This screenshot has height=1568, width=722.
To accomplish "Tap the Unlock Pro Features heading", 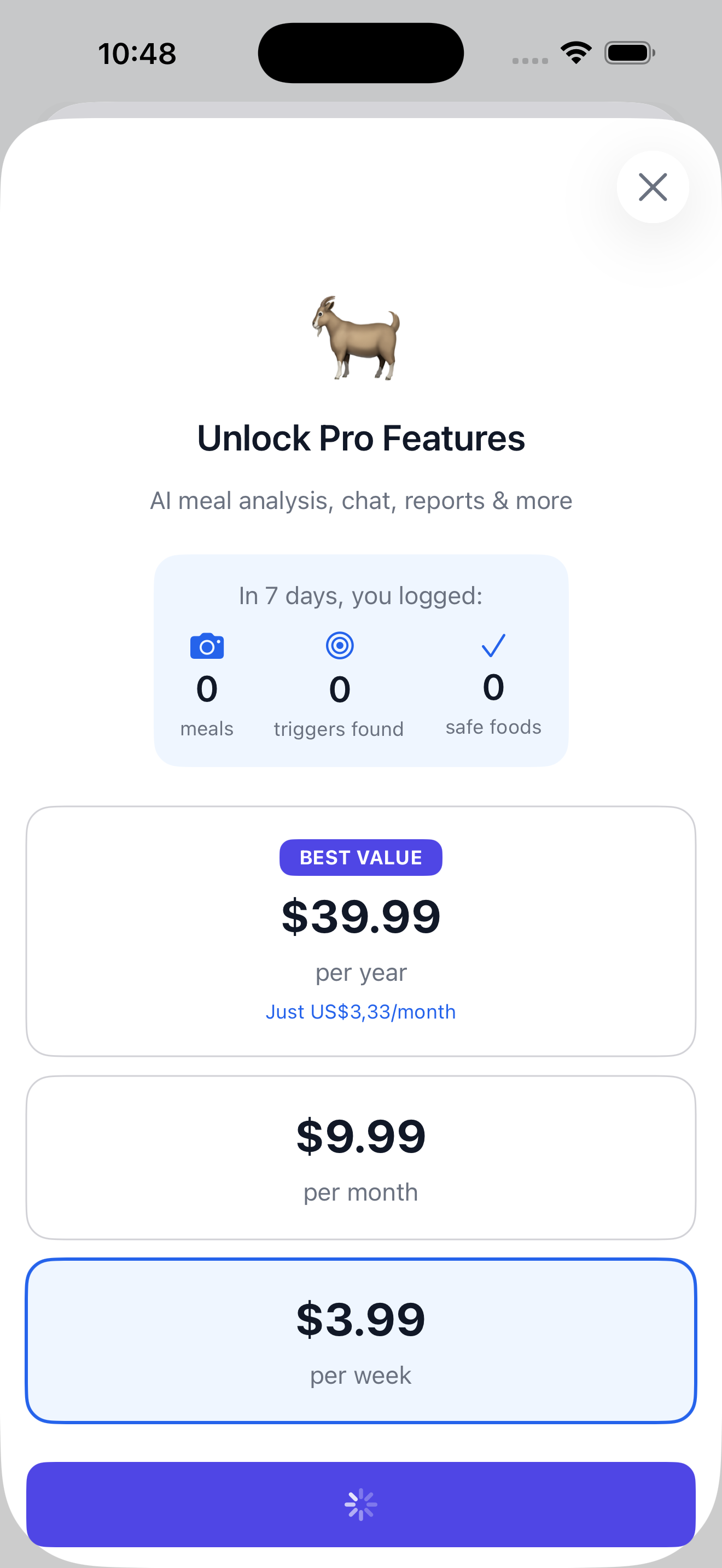I will 361,438.
